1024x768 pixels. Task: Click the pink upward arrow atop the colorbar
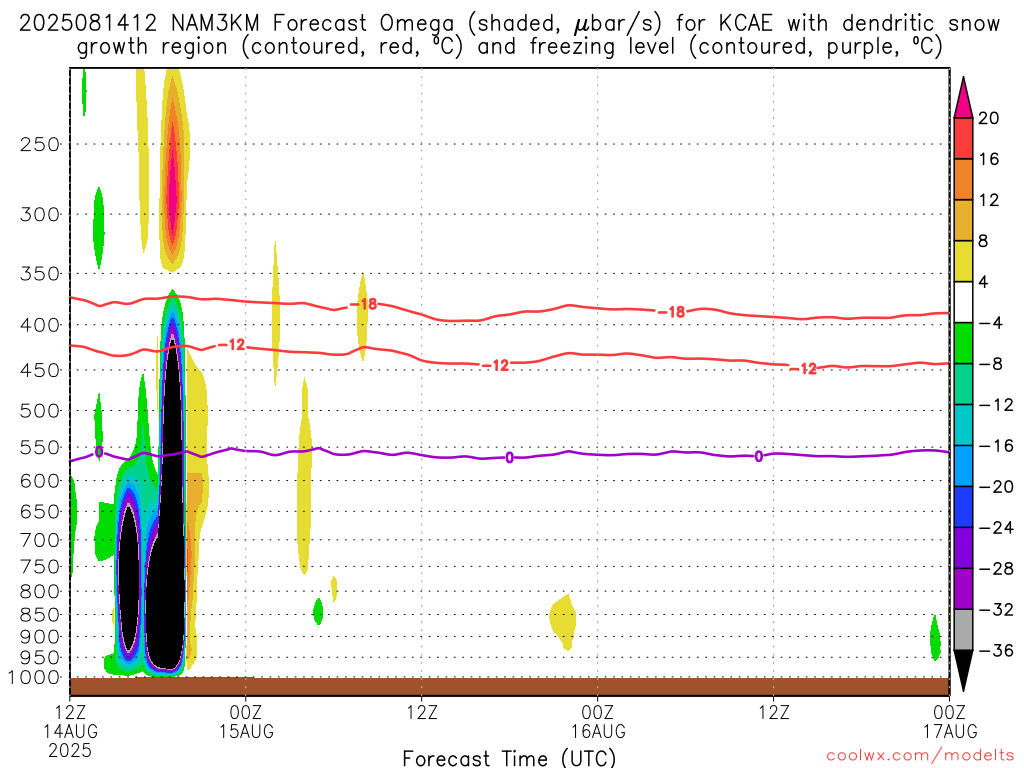point(963,98)
